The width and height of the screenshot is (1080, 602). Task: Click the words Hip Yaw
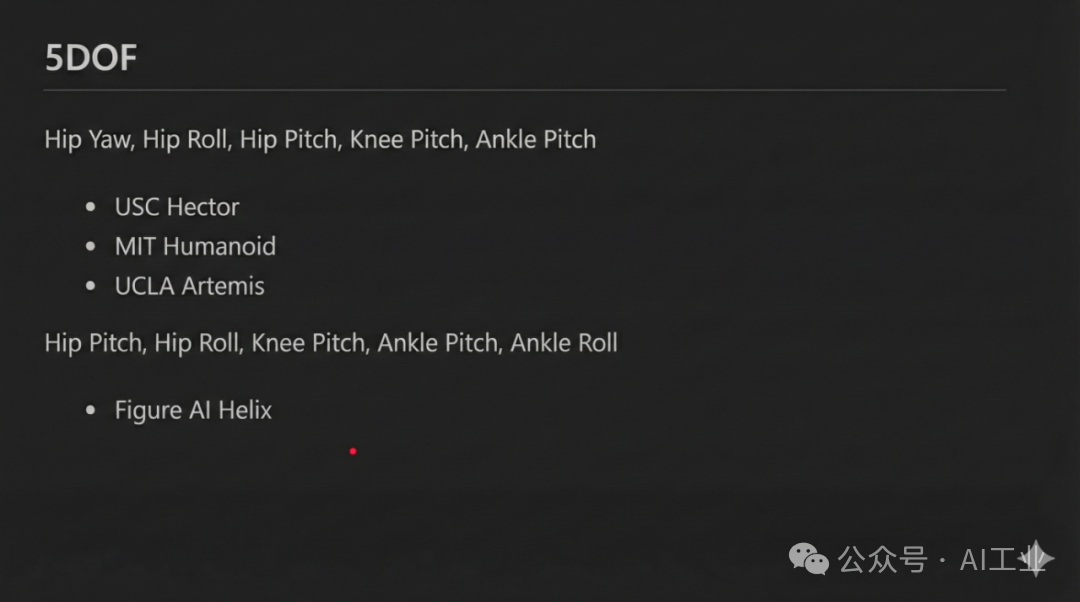pos(87,139)
